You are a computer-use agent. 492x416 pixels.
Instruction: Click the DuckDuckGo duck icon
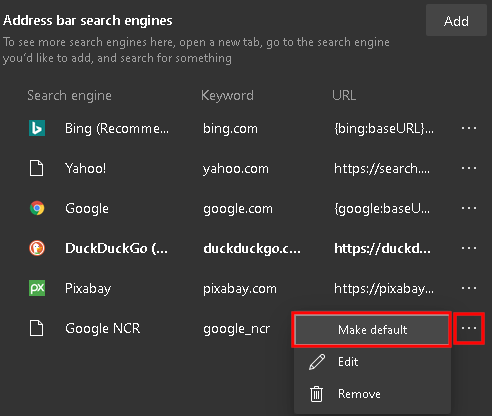click(x=37, y=248)
